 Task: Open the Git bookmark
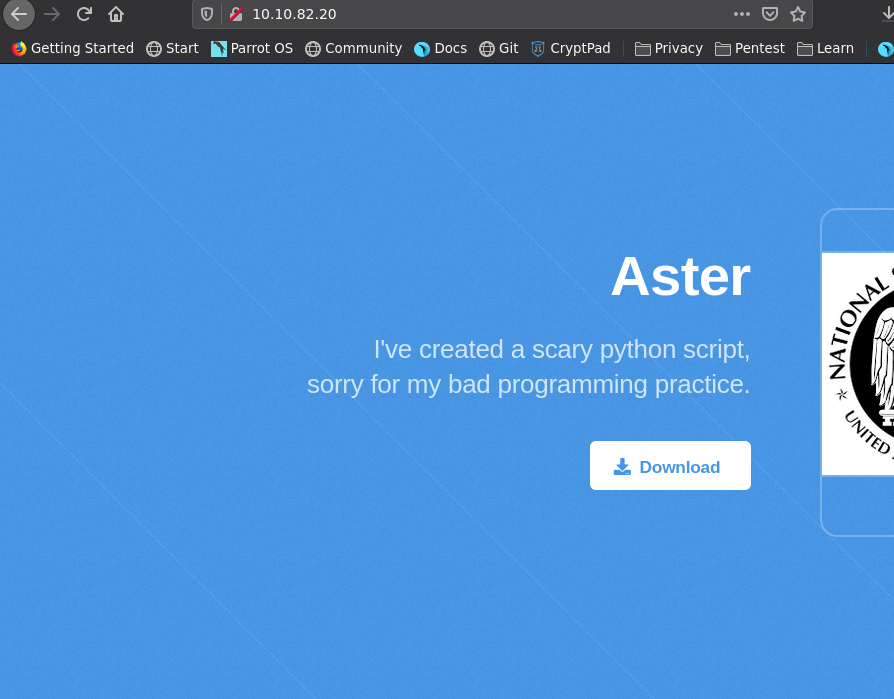click(x=498, y=48)
